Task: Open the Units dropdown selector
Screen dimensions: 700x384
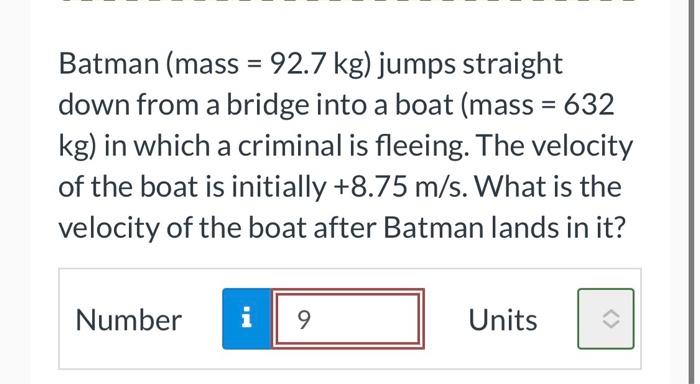Action: [605, 319]
